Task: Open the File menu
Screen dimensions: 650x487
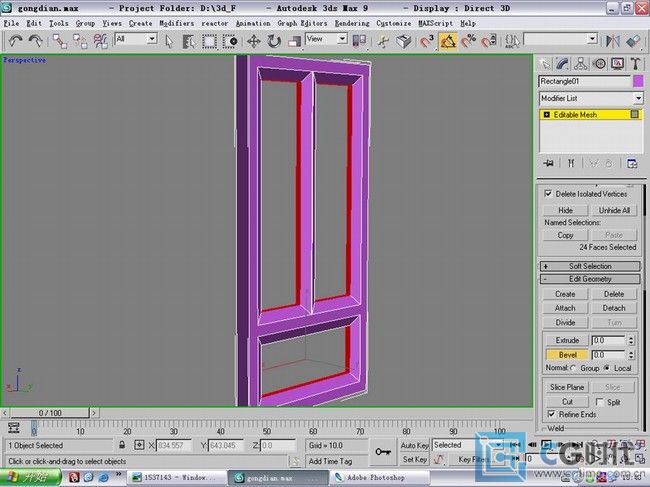Action: (x=11, y=23)
